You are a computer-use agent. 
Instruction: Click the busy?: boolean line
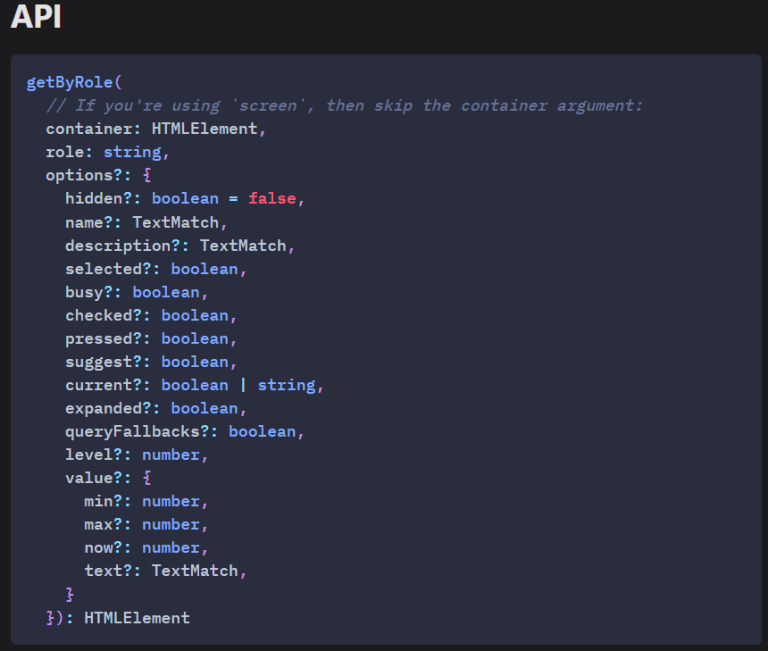137,292
